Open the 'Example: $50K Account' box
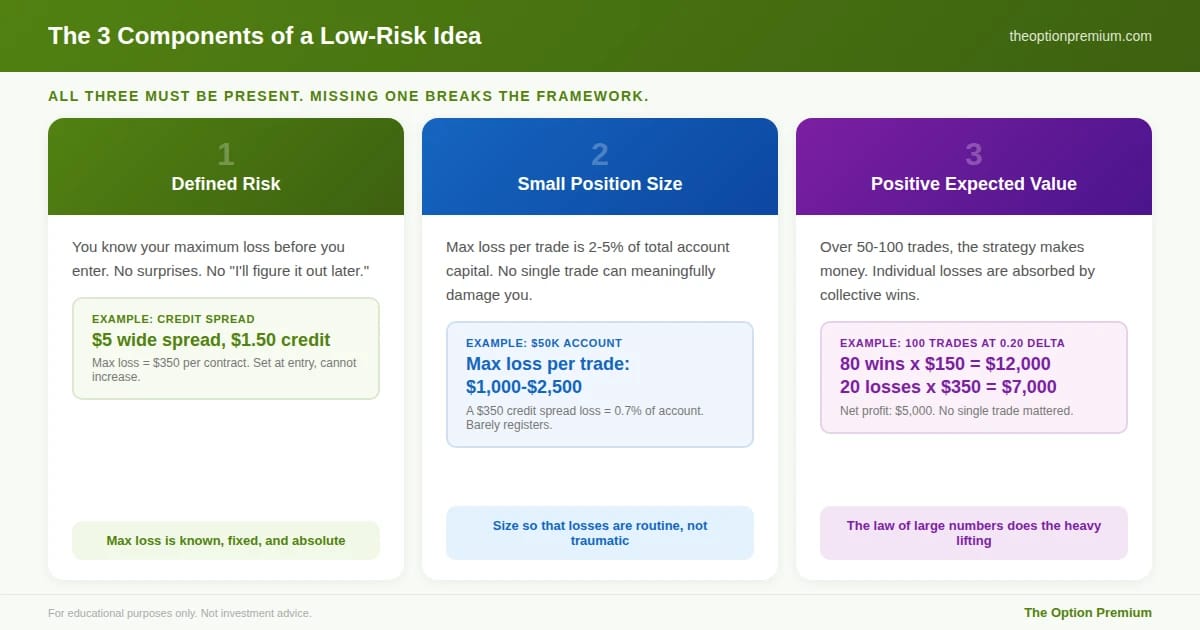Viewport: 1200px width, 630px height. point(600,384)
